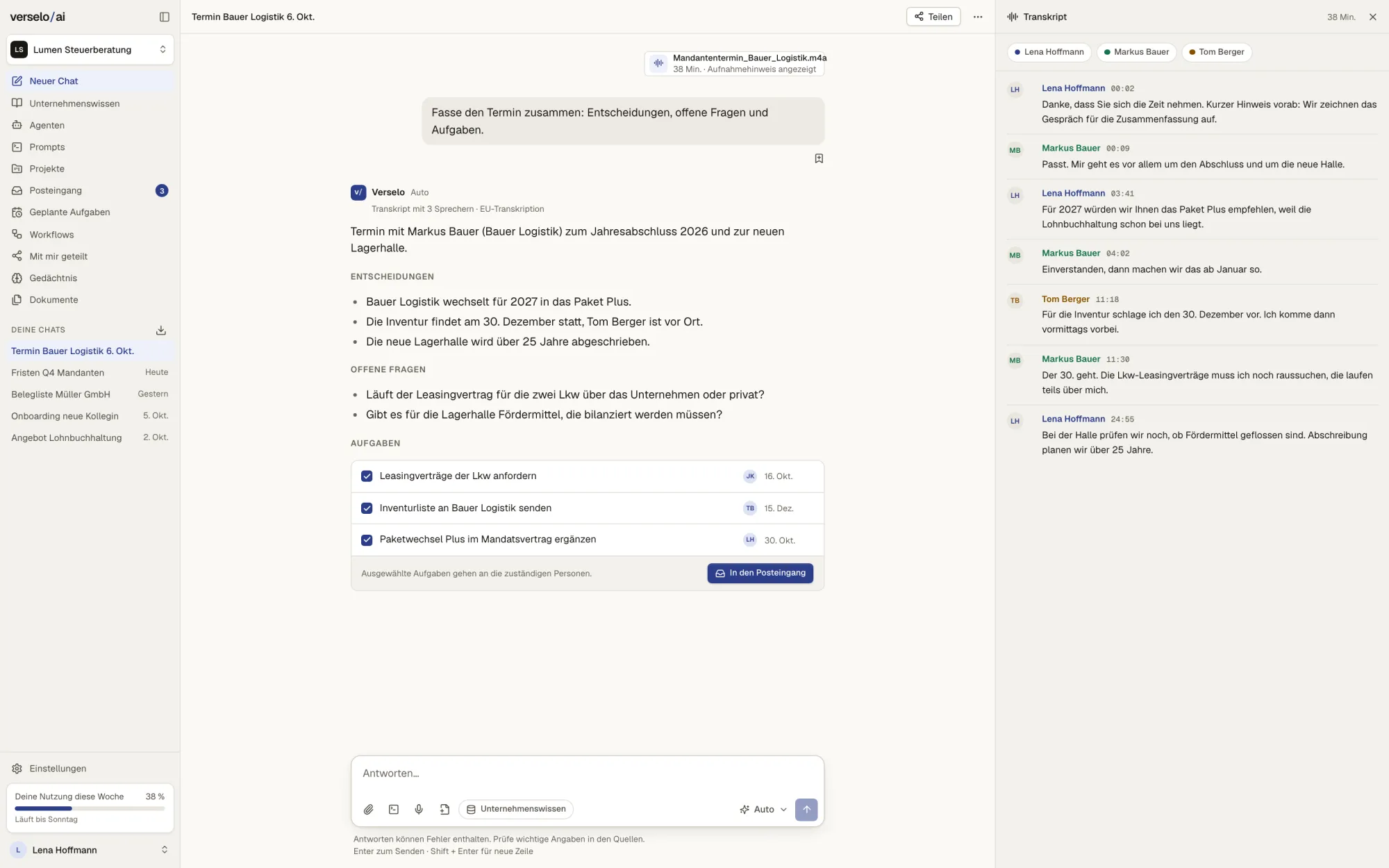Close the Transkript panel

coord(1373,17)
